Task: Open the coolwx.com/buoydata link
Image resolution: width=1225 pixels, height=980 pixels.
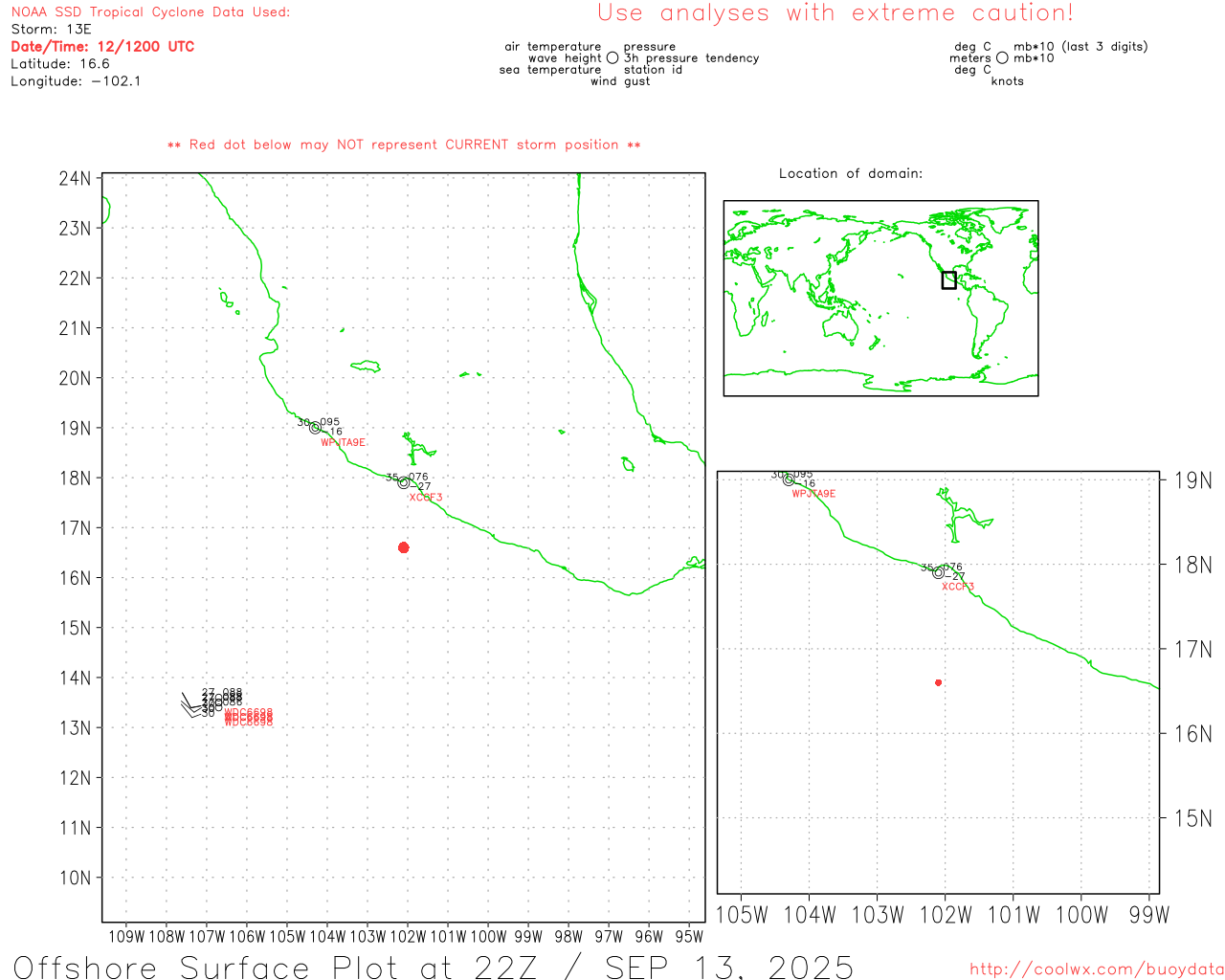Action: pos(1097,969)
